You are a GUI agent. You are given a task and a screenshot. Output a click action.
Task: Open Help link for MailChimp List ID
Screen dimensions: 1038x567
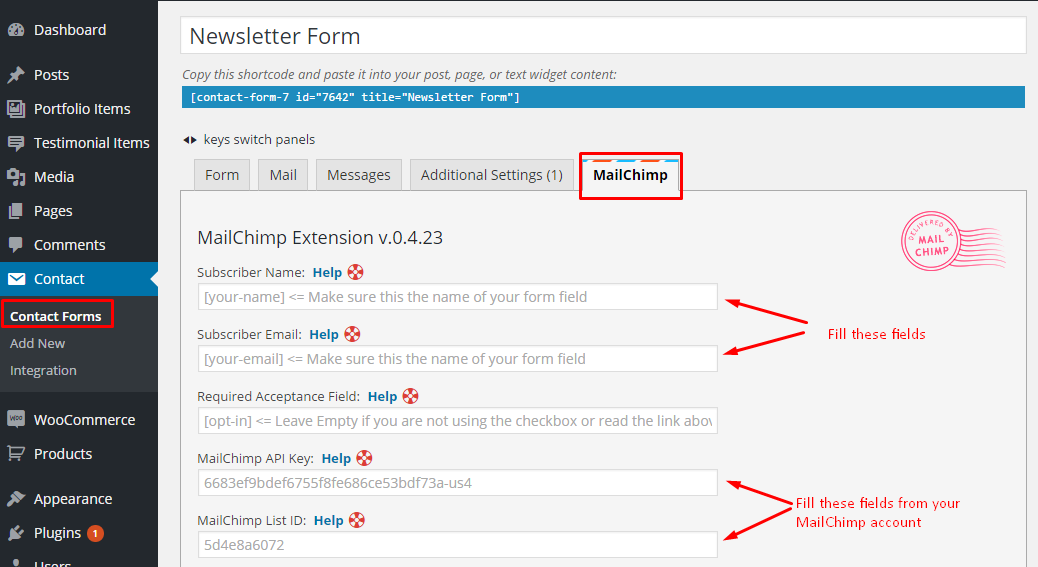pyautogui.click(x=328, y=520)
